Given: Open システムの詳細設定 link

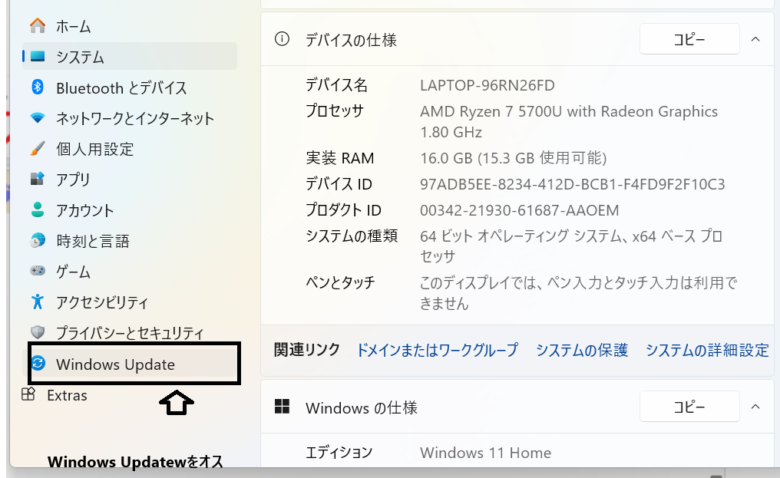Looking at the screenshot, I should coord(707,350).
